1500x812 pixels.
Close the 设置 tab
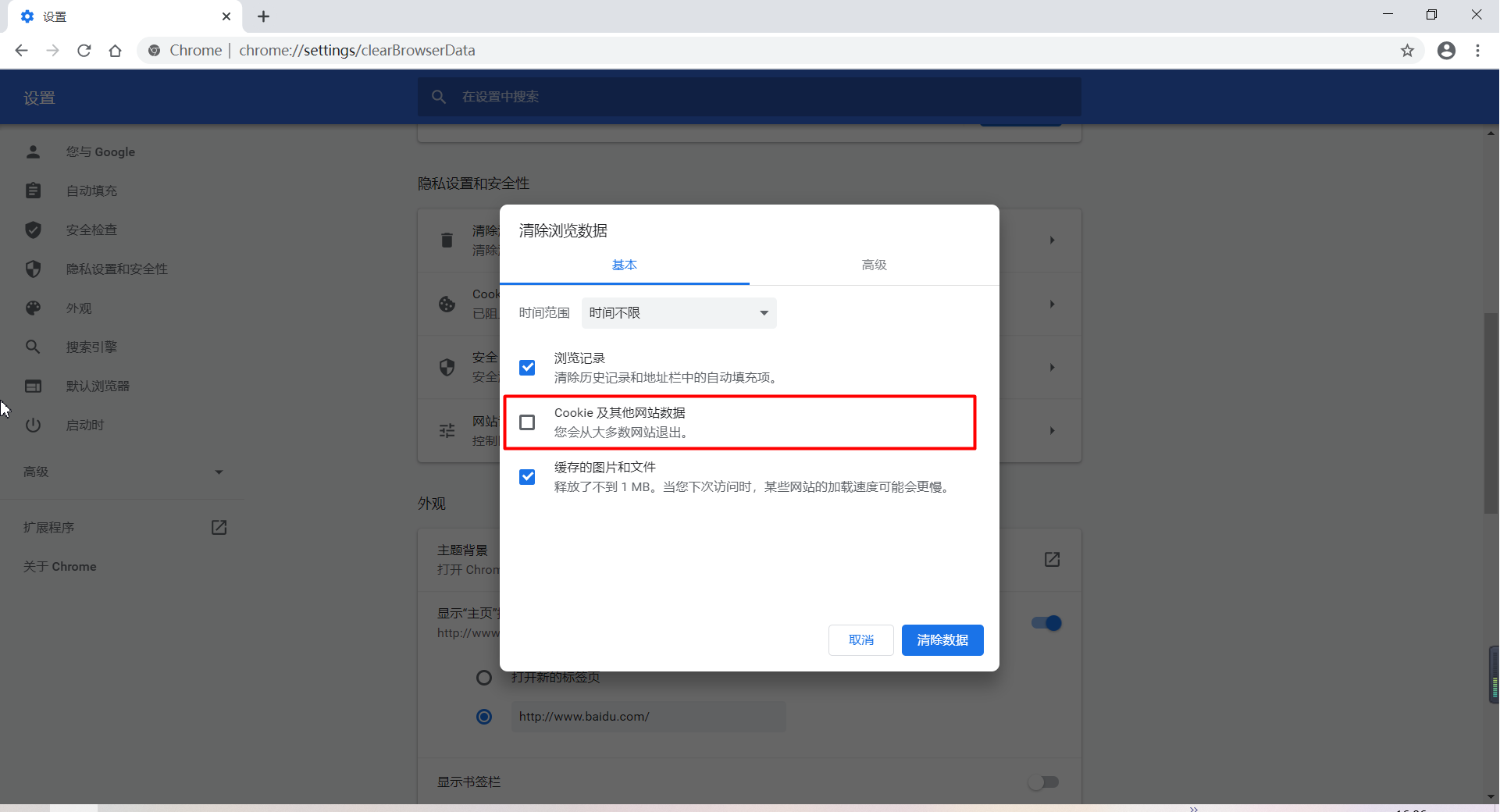(x=226, y=16)
